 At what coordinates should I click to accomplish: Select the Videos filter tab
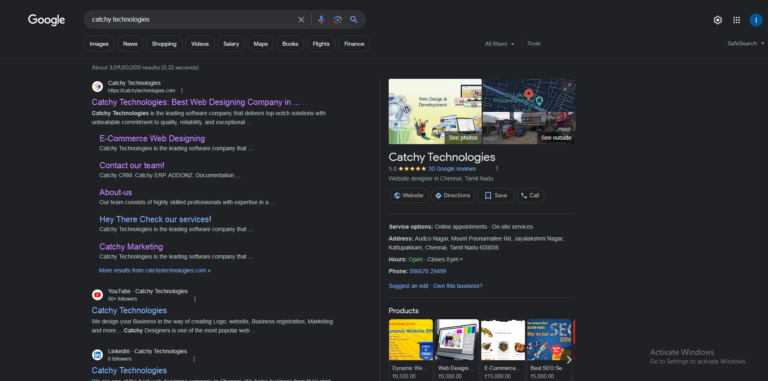click(200, 44)
